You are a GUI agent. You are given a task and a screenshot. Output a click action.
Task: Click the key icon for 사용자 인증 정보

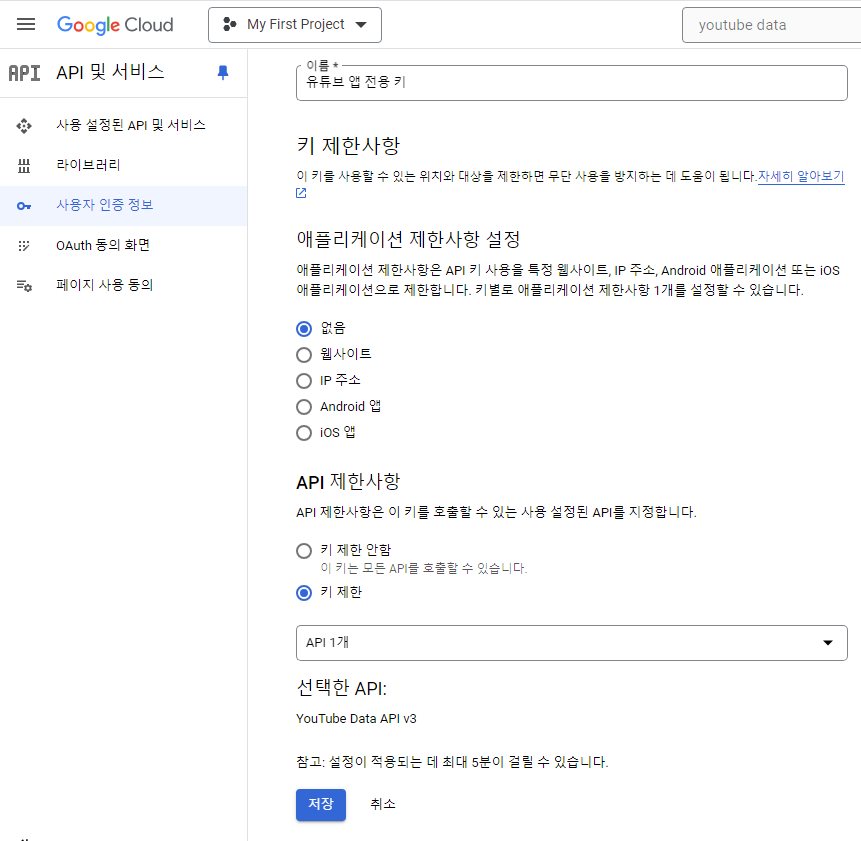pyautogui.click(x=24, y=206)
